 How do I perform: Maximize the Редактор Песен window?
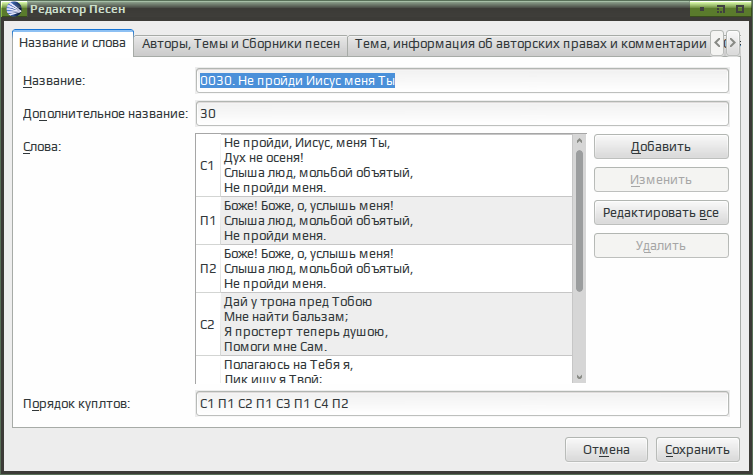click(x=721, y=9)
